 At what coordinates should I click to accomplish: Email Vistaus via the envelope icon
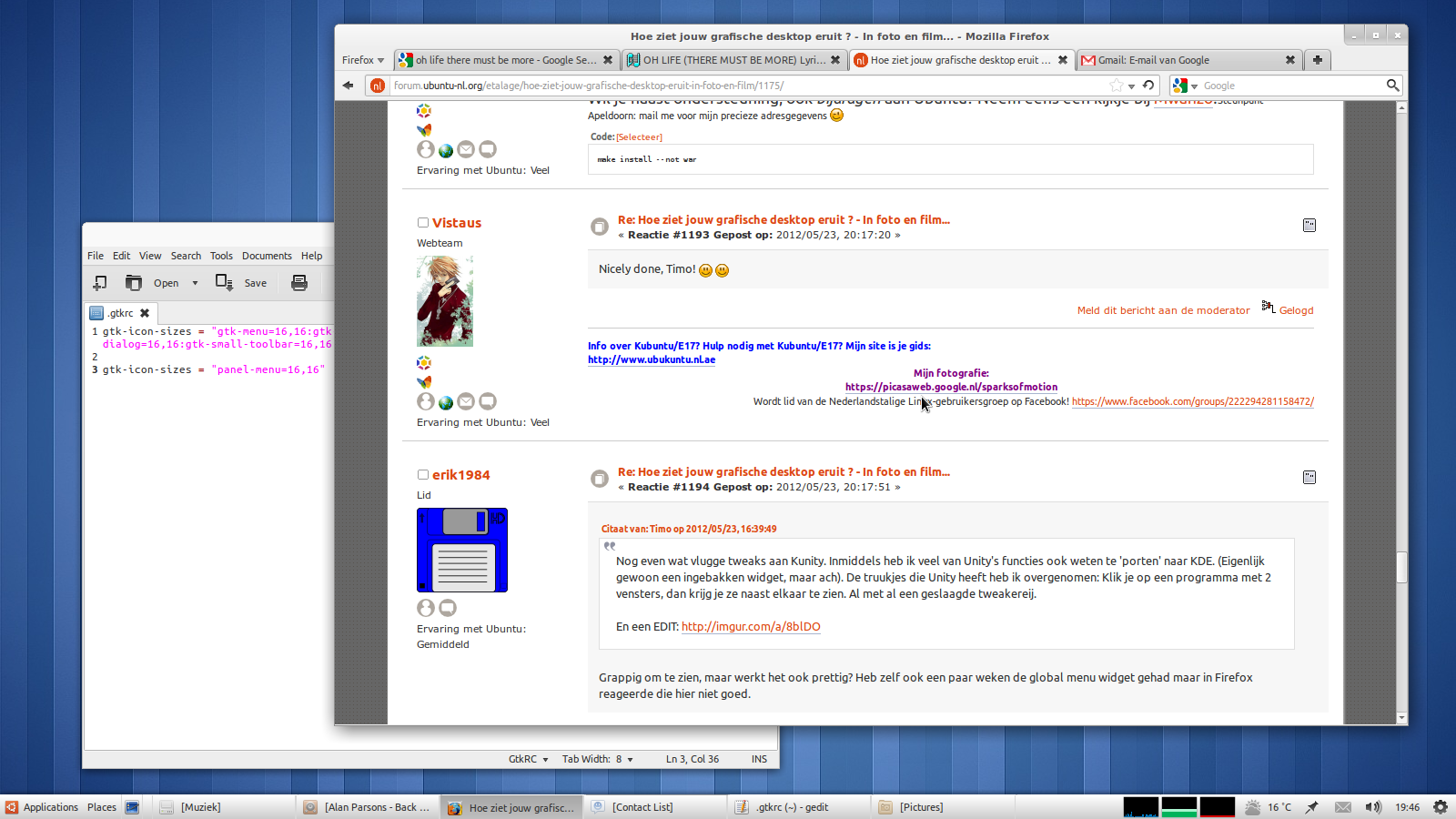pyautogui.click(x=466, y=401)
